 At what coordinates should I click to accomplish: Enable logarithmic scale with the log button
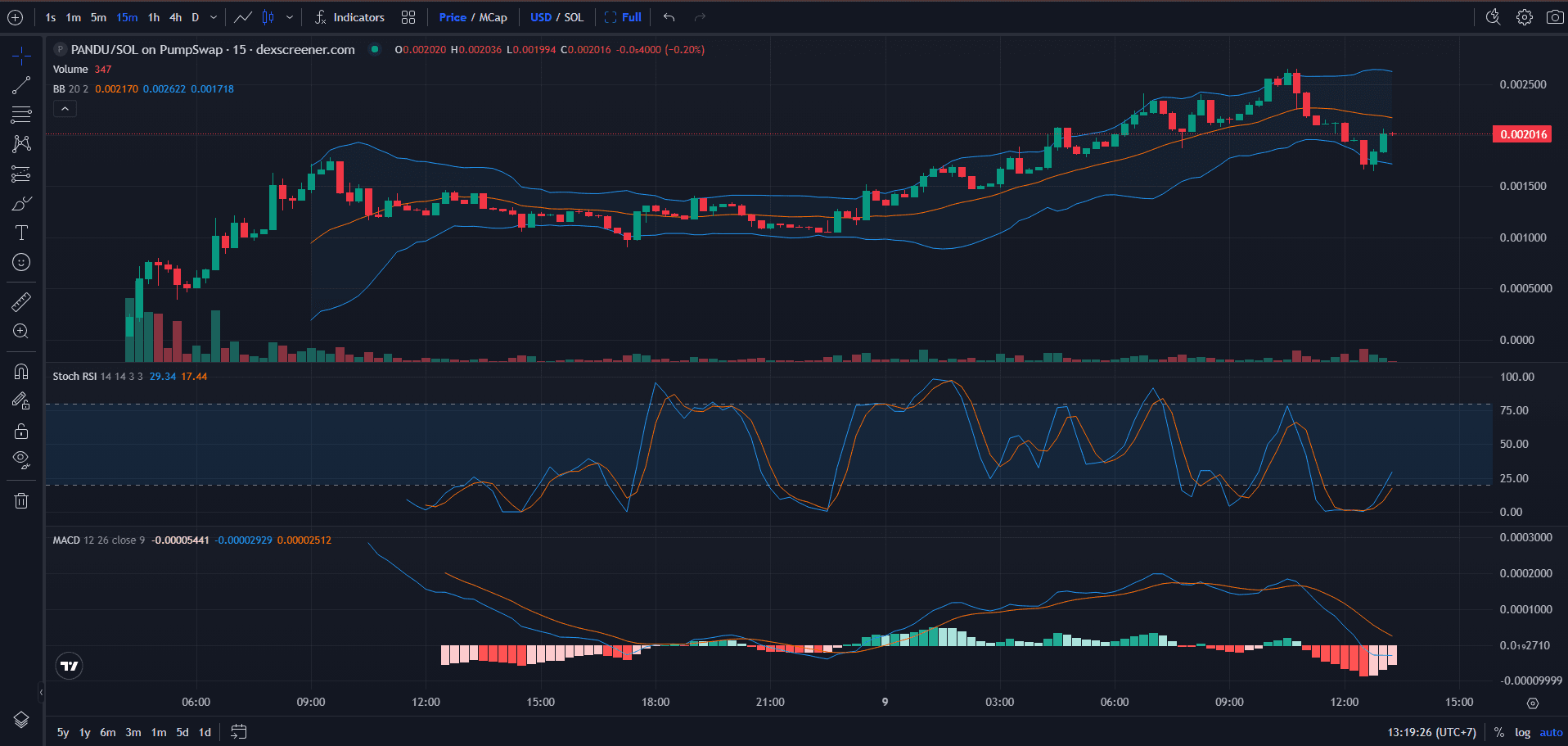[1522, 732]
